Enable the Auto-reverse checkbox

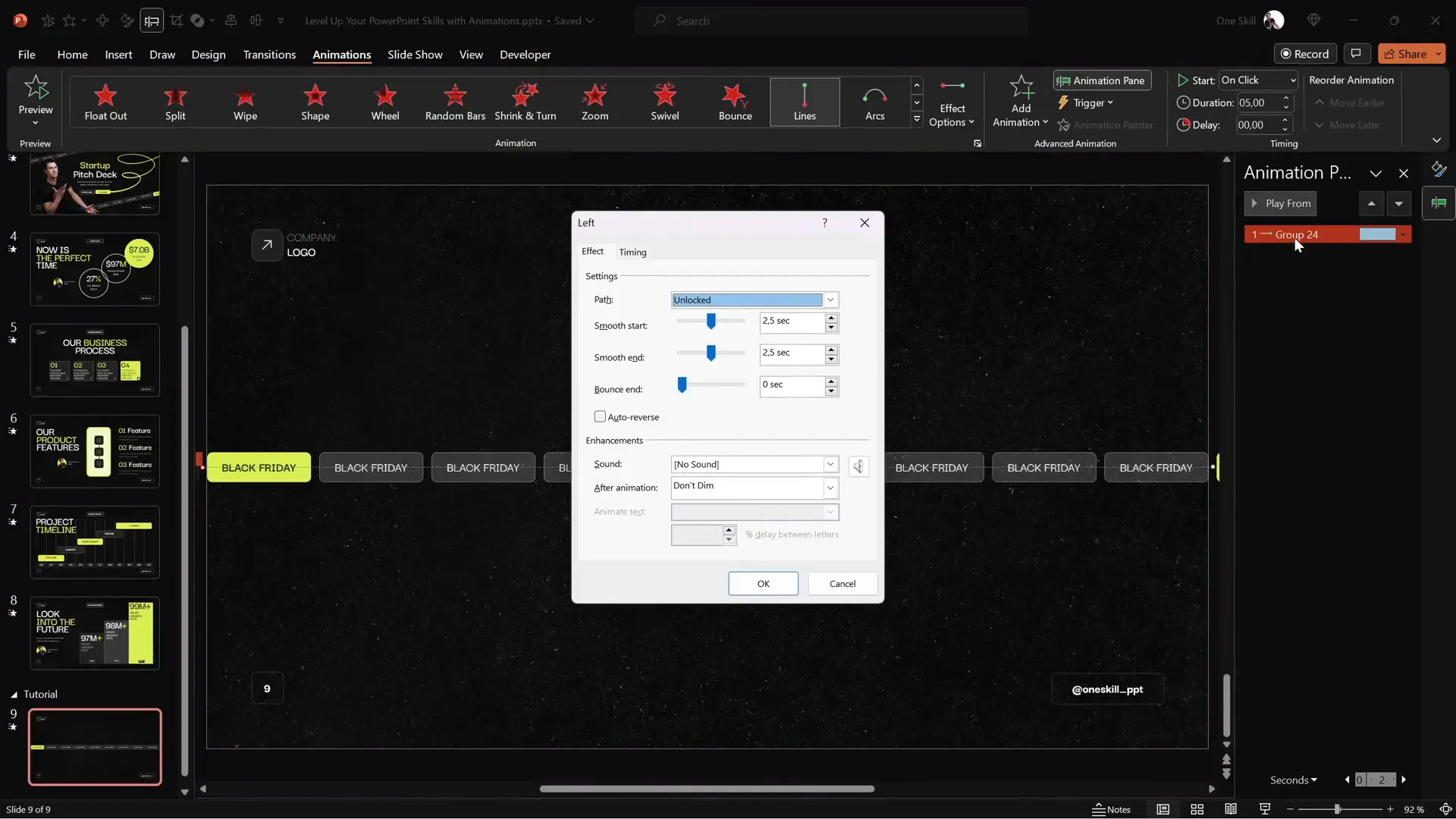tap(600, 416)
